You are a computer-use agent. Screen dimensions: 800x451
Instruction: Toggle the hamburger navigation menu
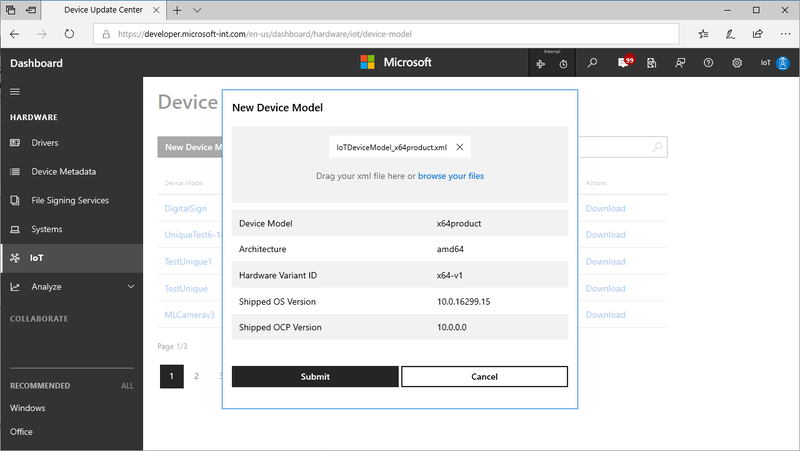[x=15, y=92]
